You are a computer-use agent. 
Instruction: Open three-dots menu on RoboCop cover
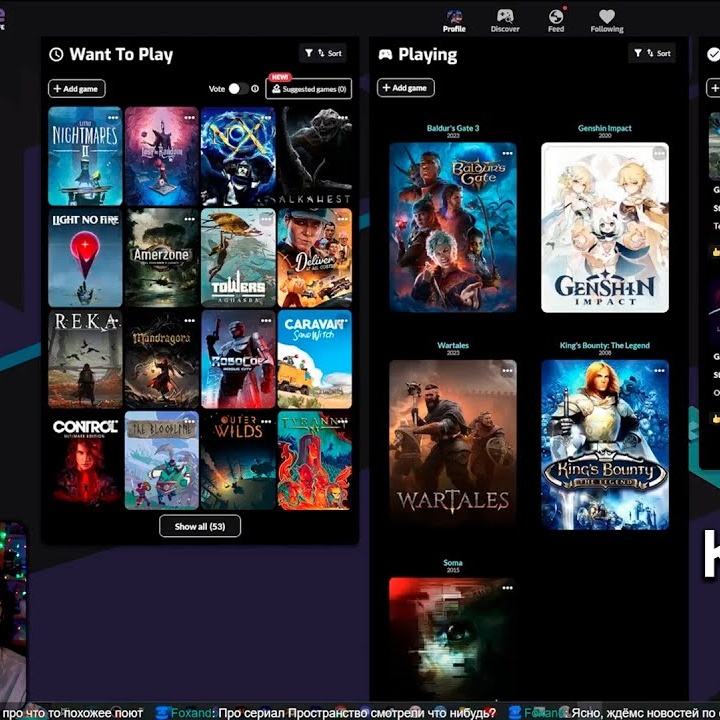(266, 321)
